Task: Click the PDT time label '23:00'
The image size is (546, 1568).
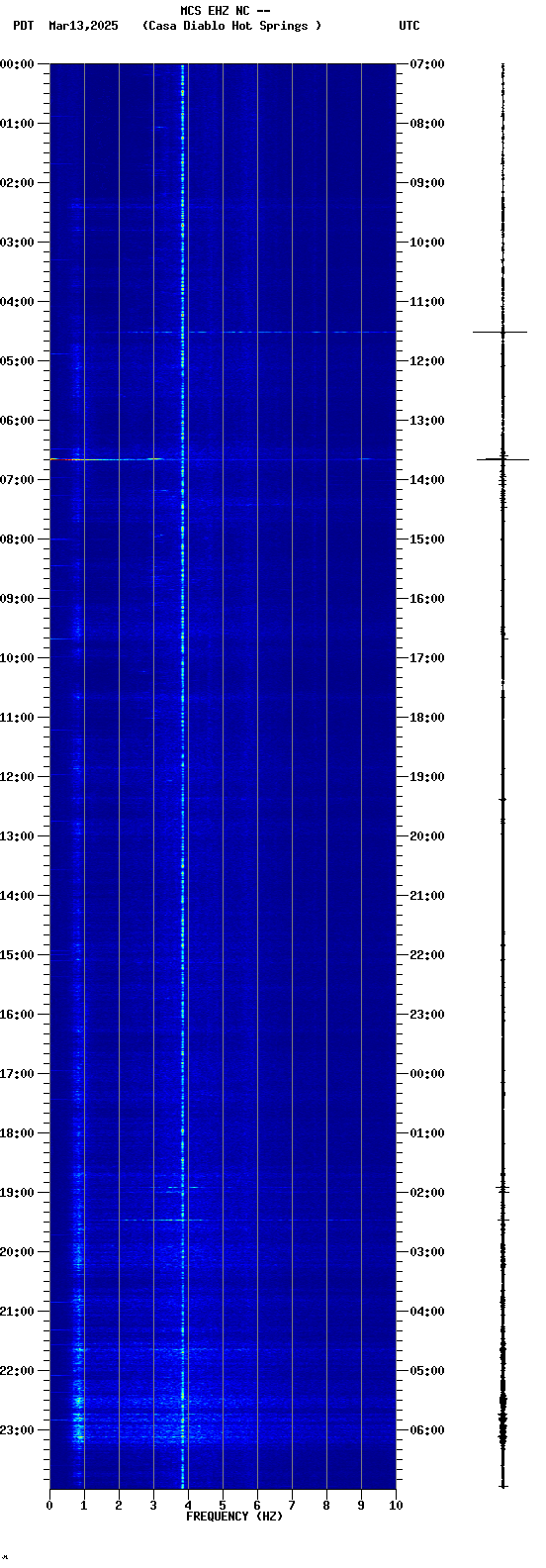Action: [x=17, y=1430]
